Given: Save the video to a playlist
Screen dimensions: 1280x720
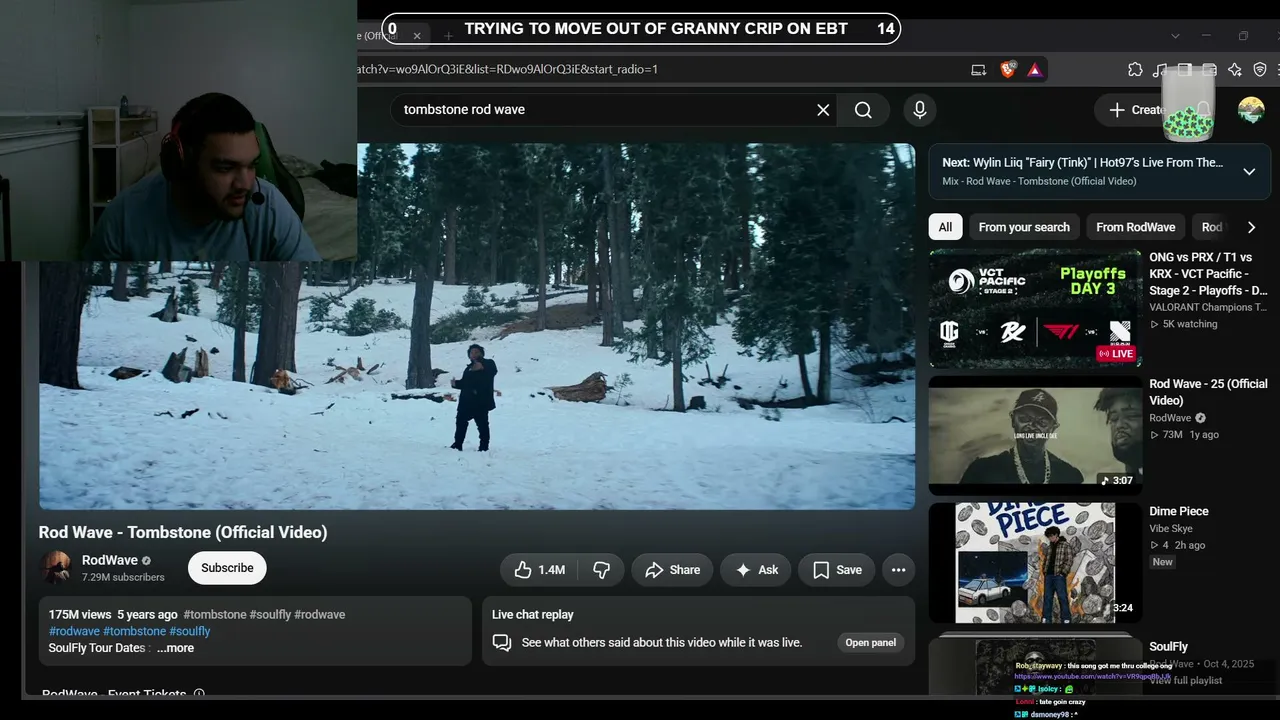Looking at the screenshot, I should point(837,570).
